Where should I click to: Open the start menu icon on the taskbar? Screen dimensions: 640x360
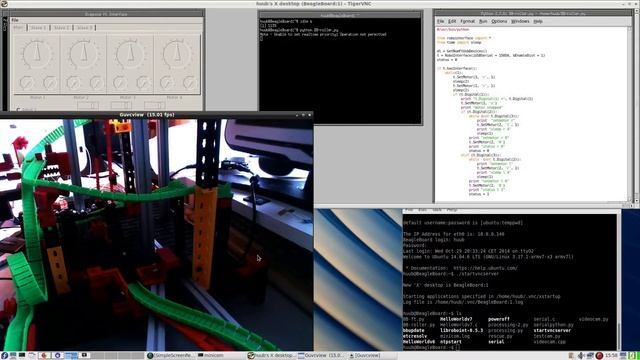click(4, 356)
